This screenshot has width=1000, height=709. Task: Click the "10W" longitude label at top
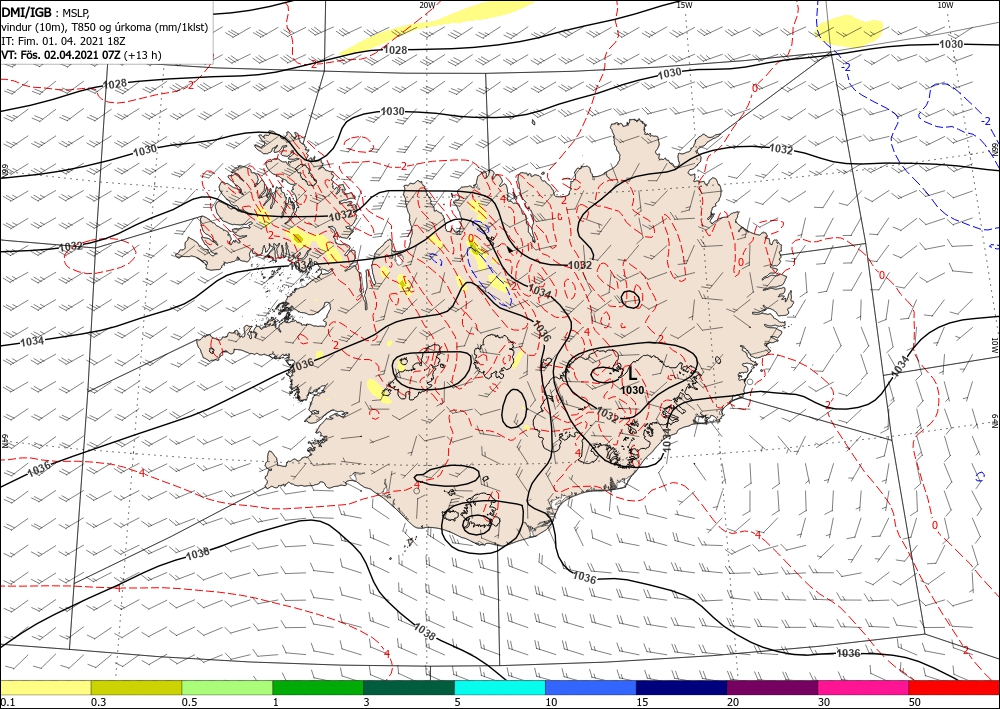(945, 4)
